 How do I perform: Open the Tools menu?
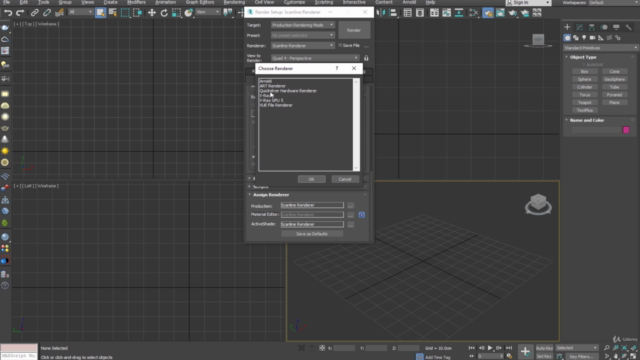click(x=43, y=2)
